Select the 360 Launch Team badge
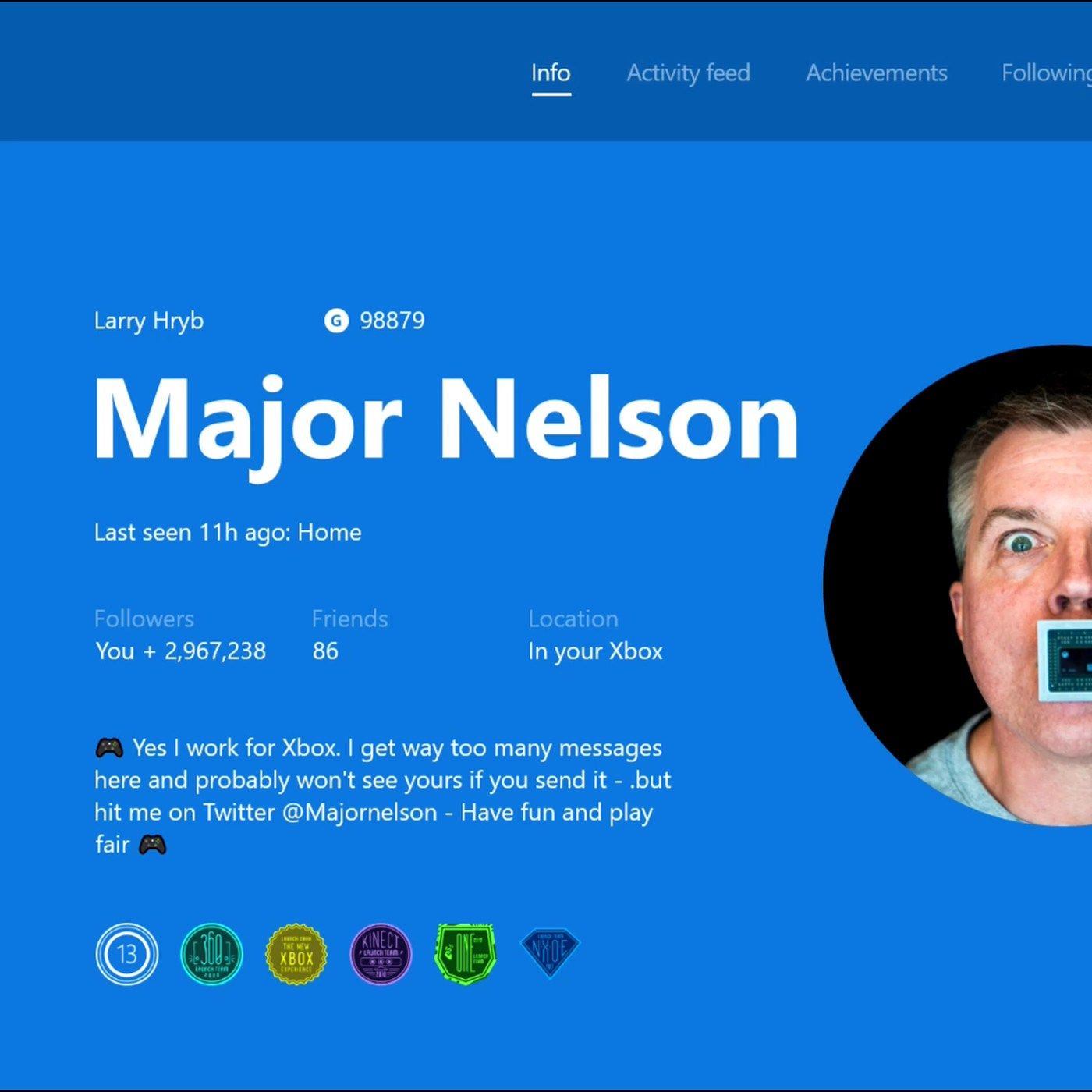Viewport: 1092px width, 1092px height. 211,953
